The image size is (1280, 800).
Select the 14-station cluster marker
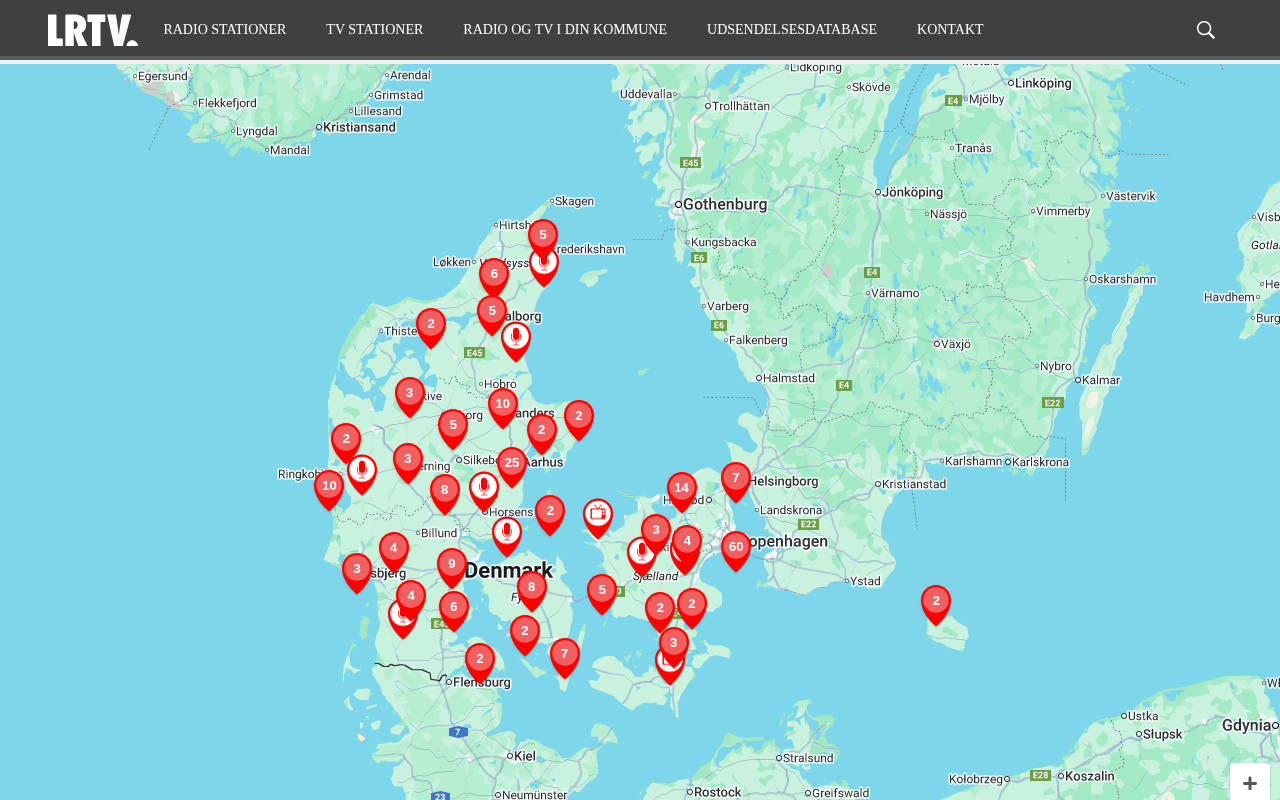point(682,492)
